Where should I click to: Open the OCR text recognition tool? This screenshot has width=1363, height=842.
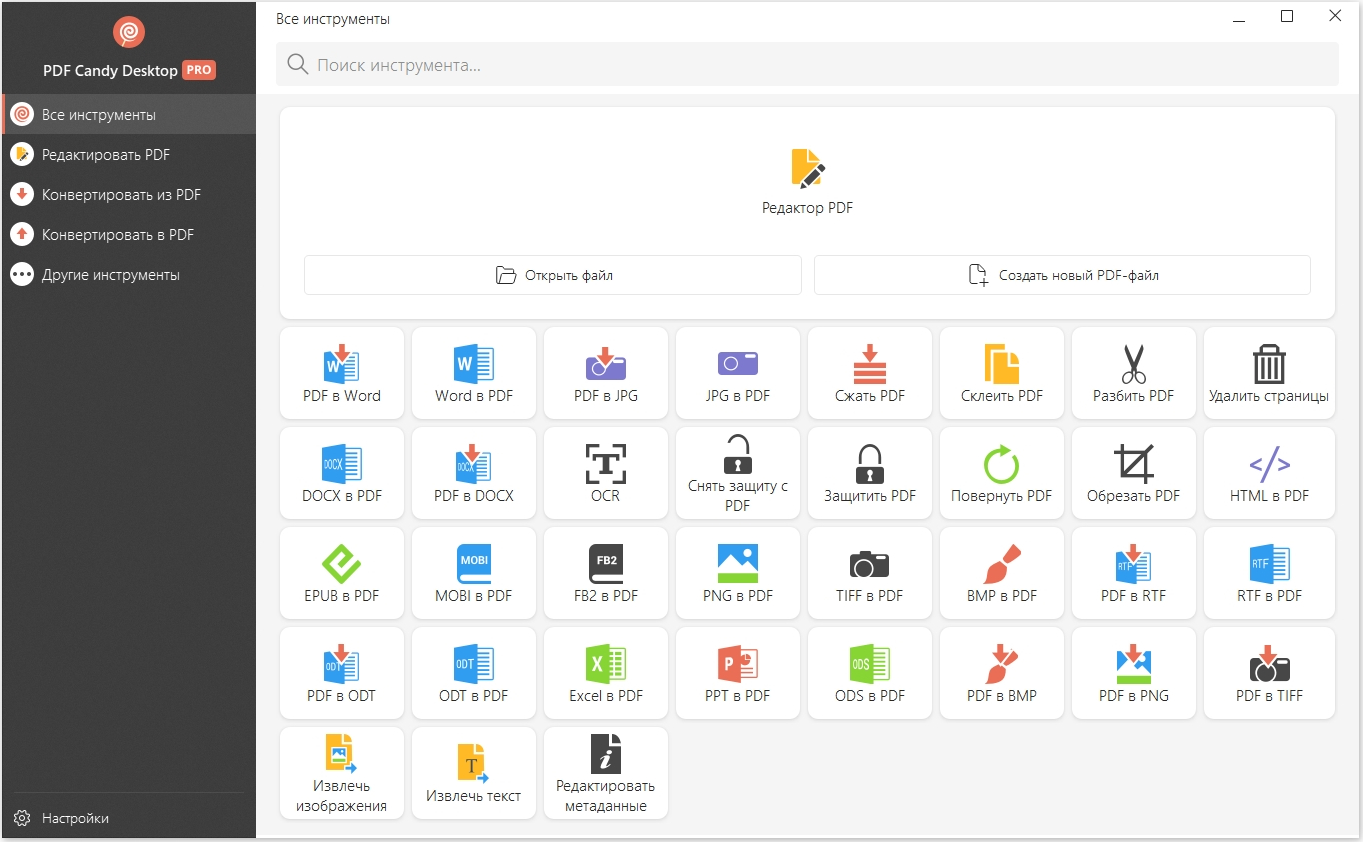tap(605, 472)
